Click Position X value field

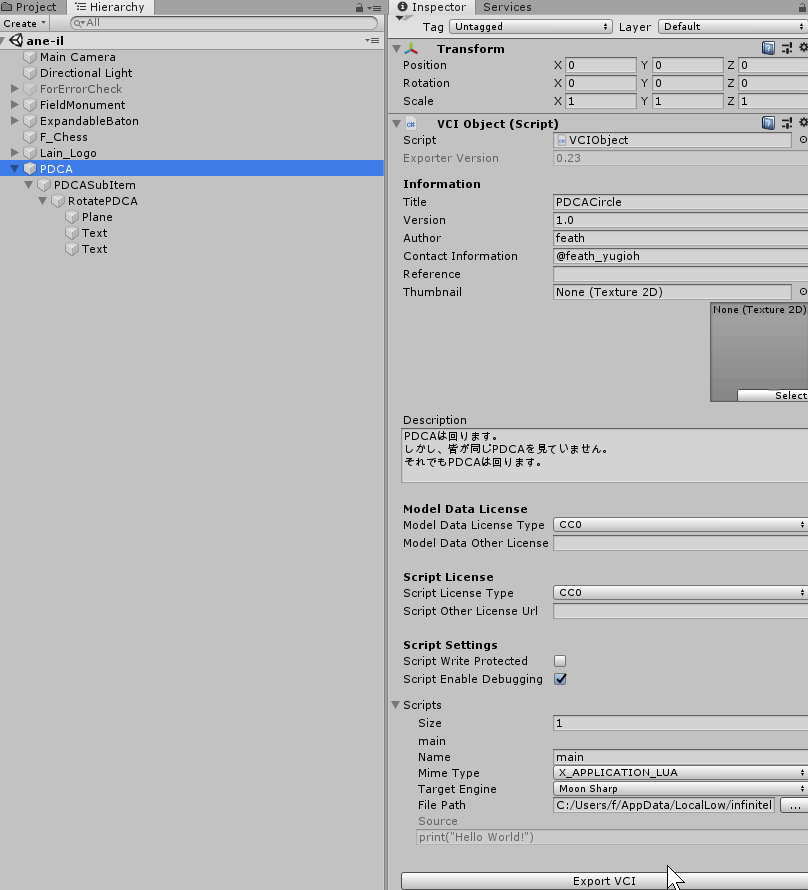point(600,65)
